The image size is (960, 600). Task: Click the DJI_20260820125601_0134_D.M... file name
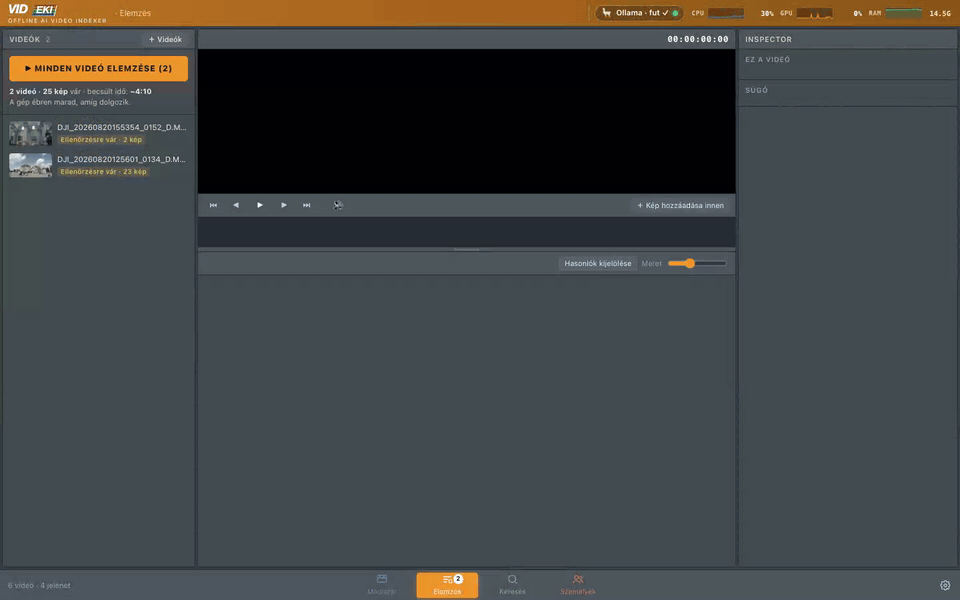tap(121, 159)
